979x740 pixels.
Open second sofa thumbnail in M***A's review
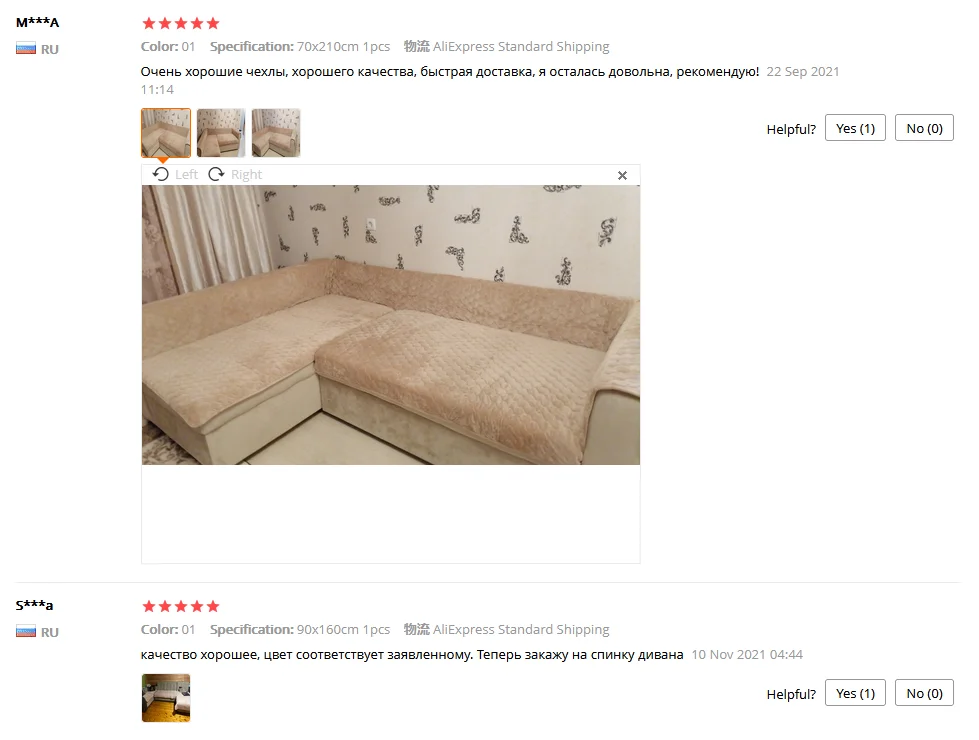point(221,132)
